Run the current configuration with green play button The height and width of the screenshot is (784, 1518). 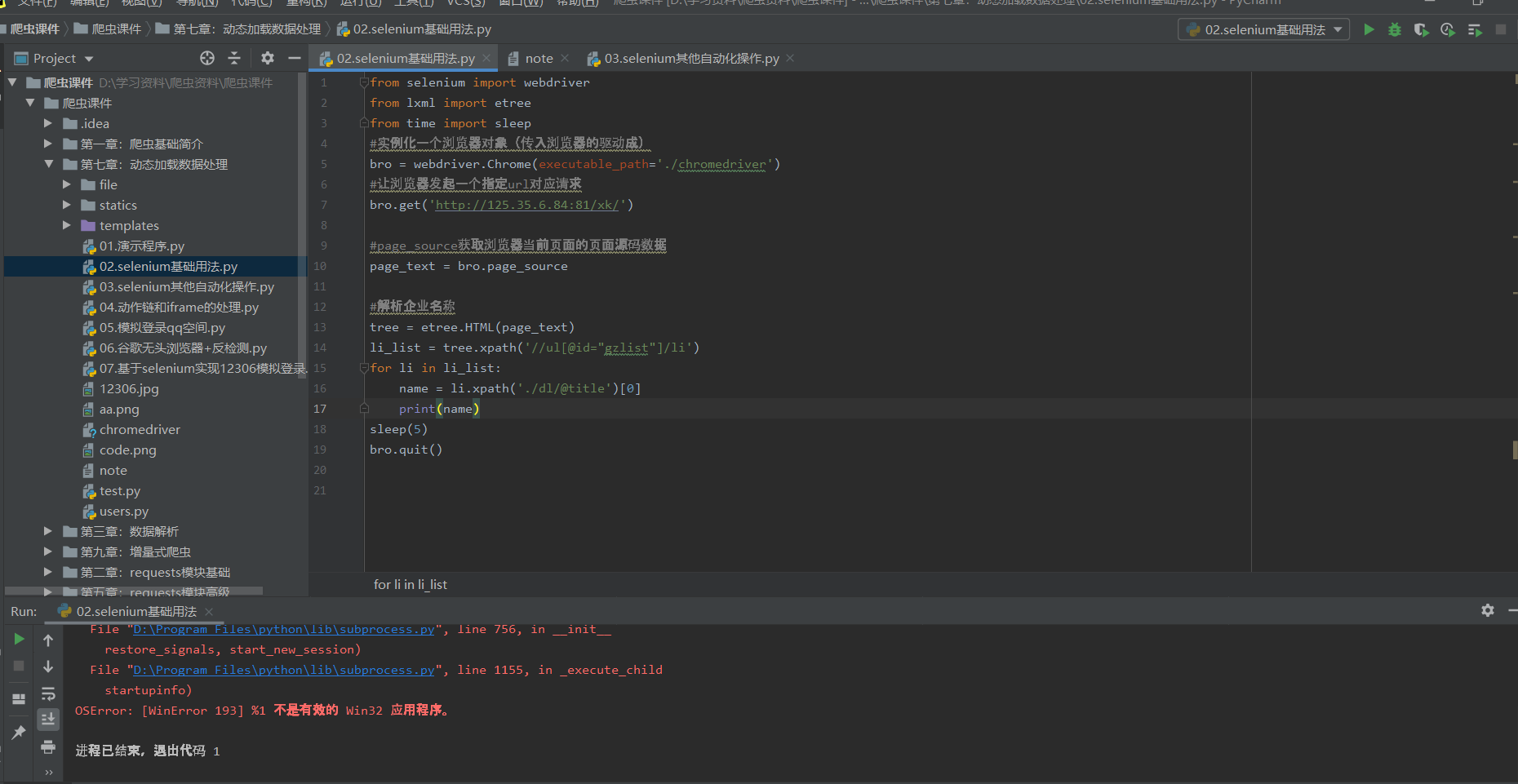[x=1369, y=29]
